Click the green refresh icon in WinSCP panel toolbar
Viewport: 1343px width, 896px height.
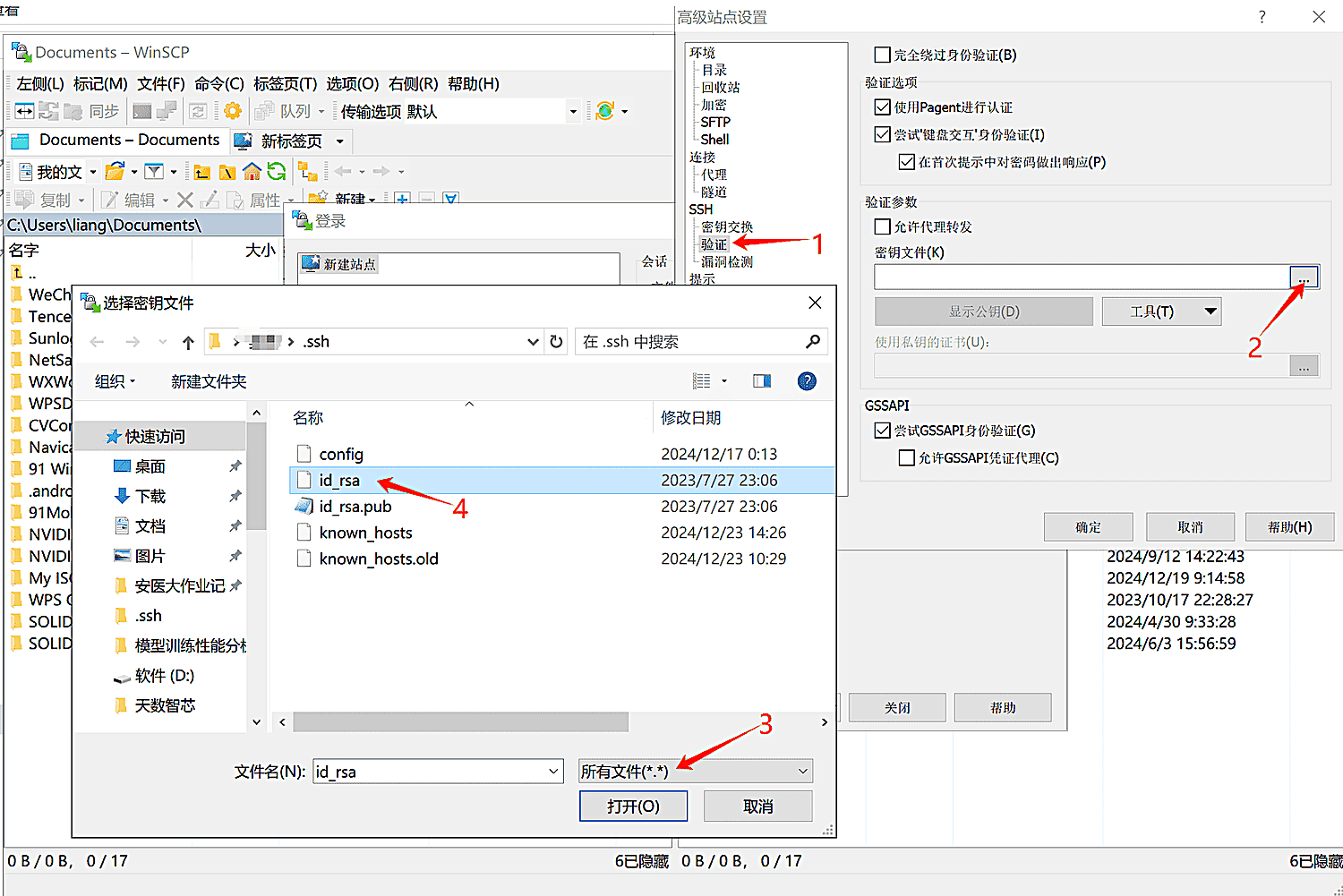277,172
